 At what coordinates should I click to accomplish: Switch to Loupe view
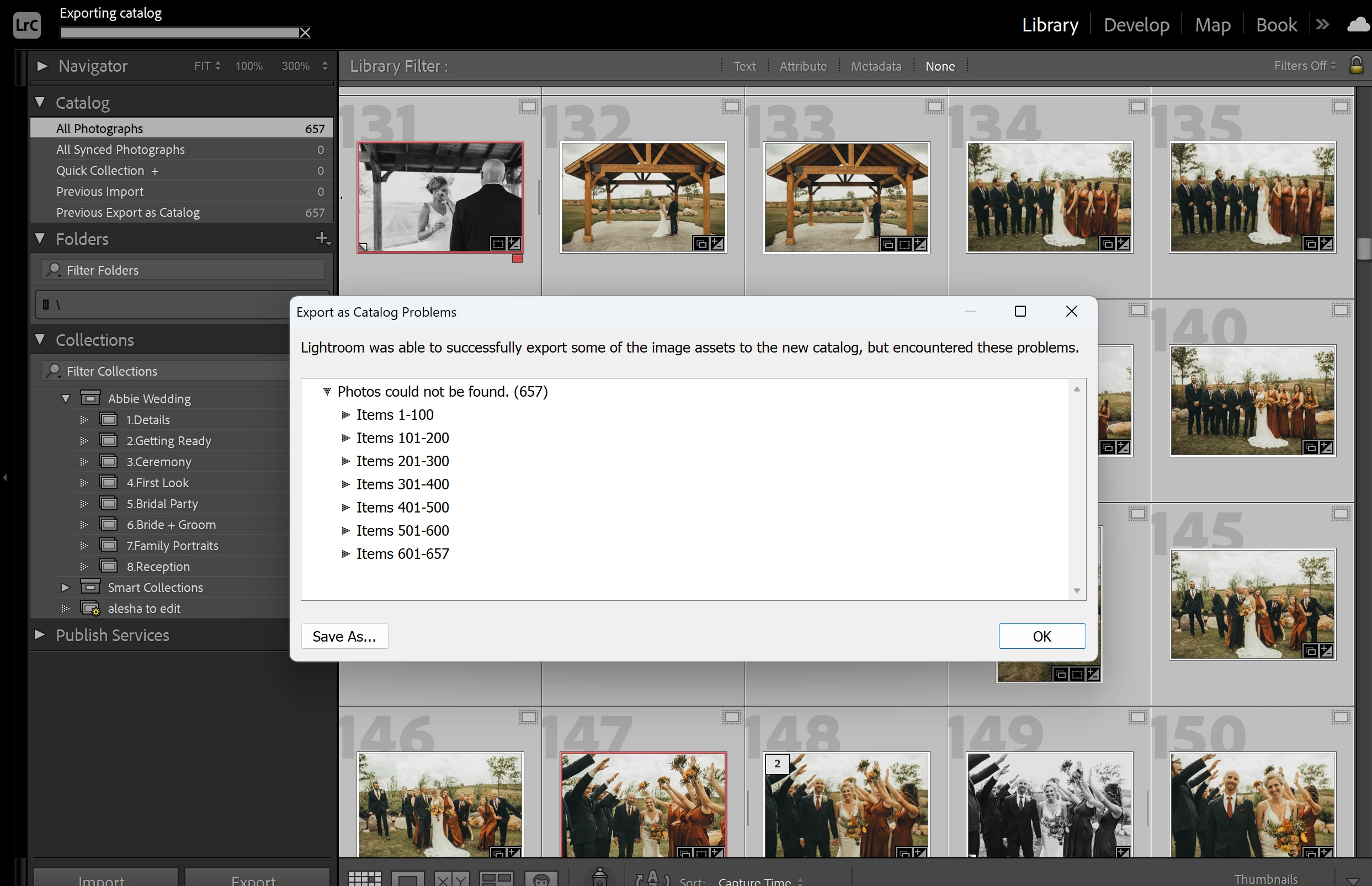click(407, 878)
